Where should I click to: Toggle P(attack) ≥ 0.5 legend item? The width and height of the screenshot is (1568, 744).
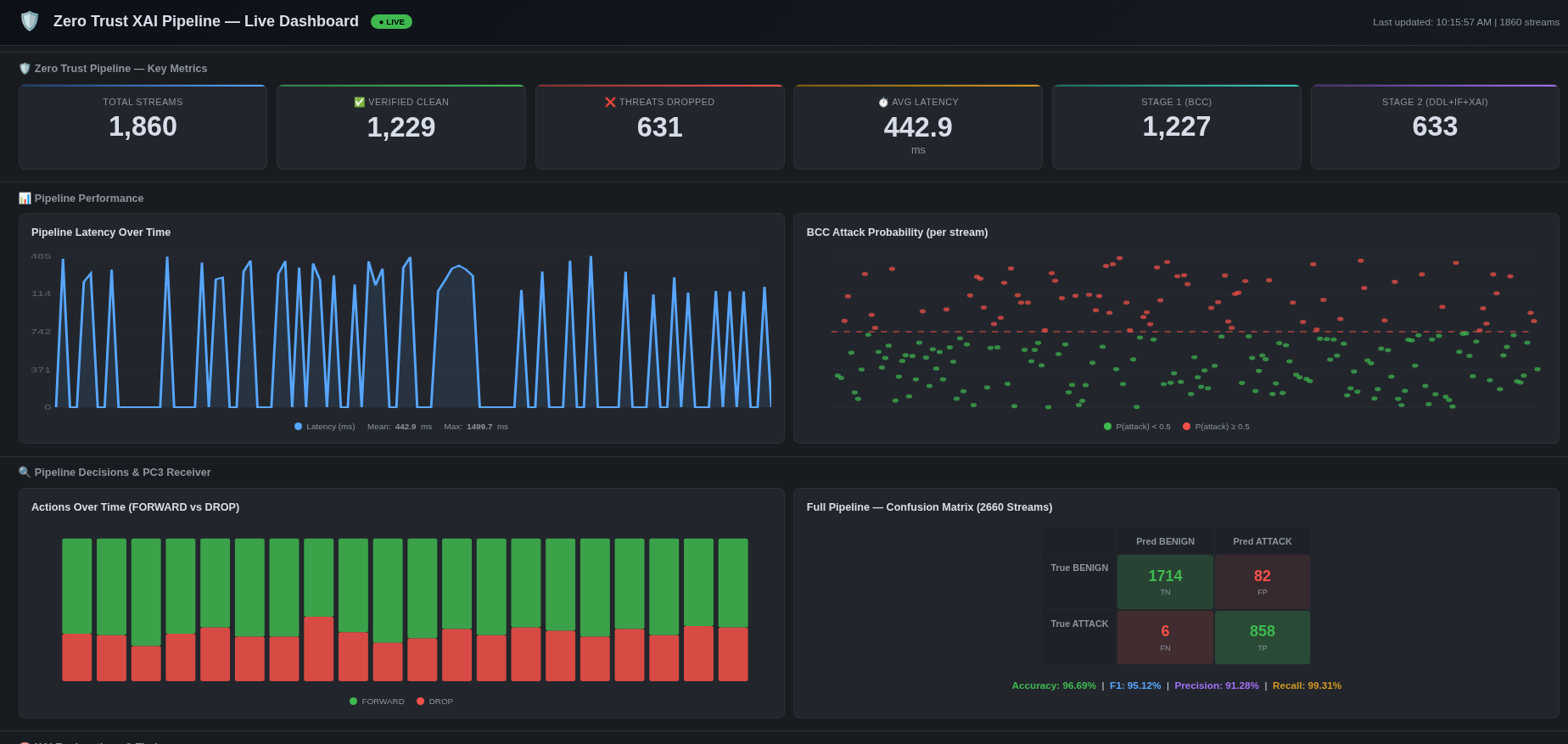coord(1216,427)
